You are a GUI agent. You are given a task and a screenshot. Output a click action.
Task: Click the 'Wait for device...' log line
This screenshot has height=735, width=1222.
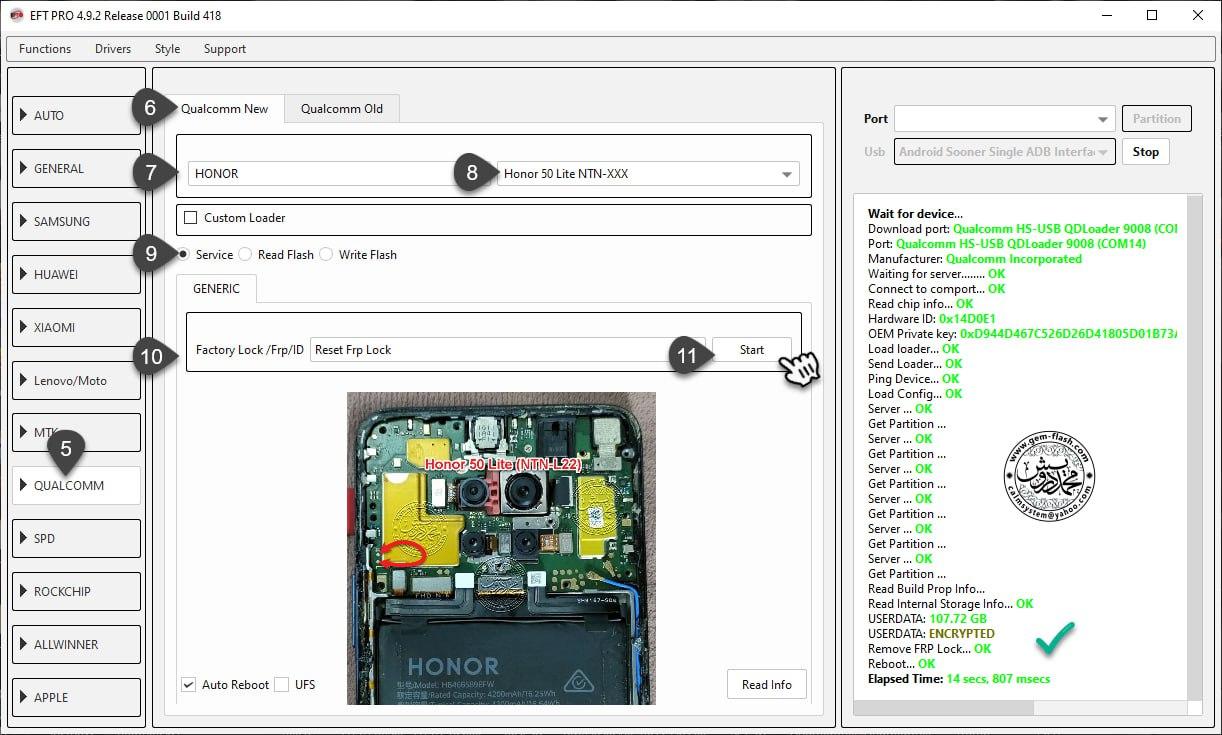(x=915, y=213)
